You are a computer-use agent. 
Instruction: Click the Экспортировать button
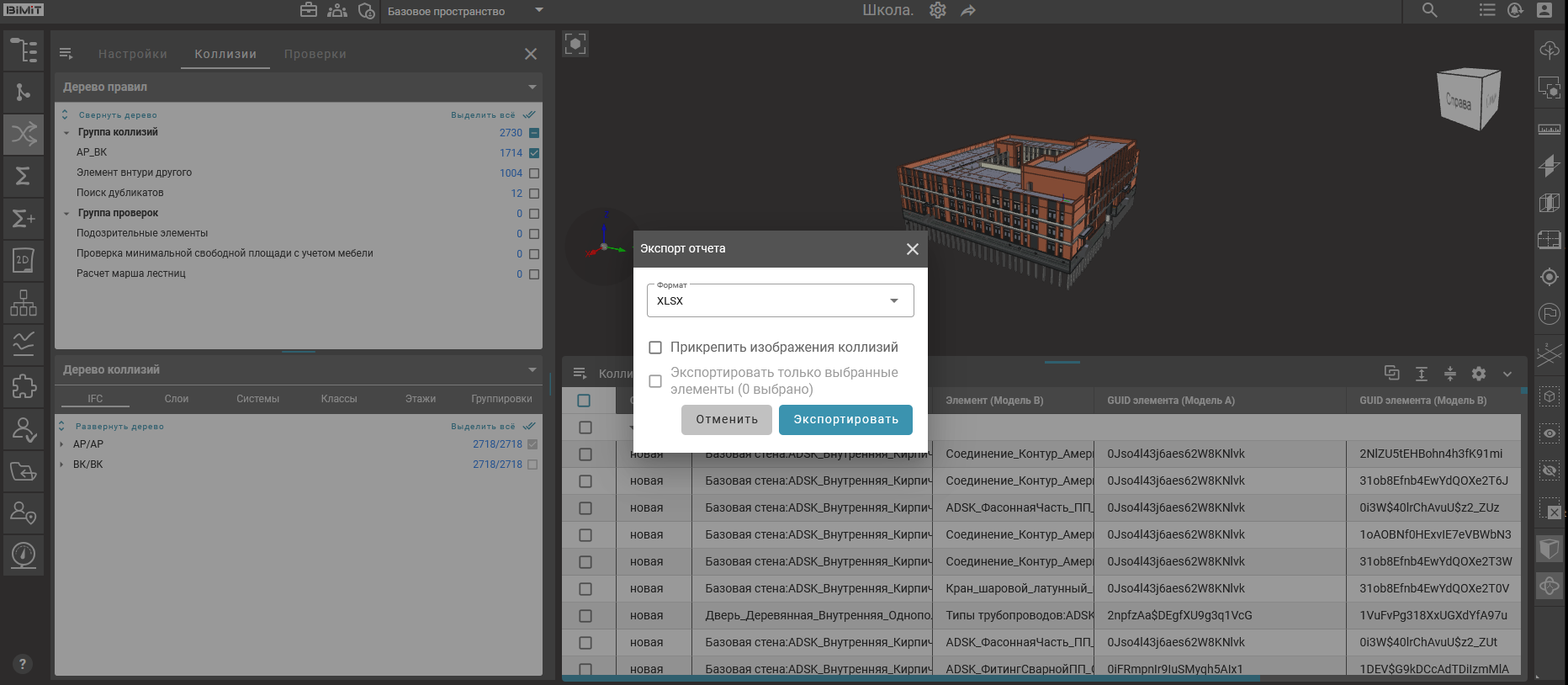coord(845,420)
